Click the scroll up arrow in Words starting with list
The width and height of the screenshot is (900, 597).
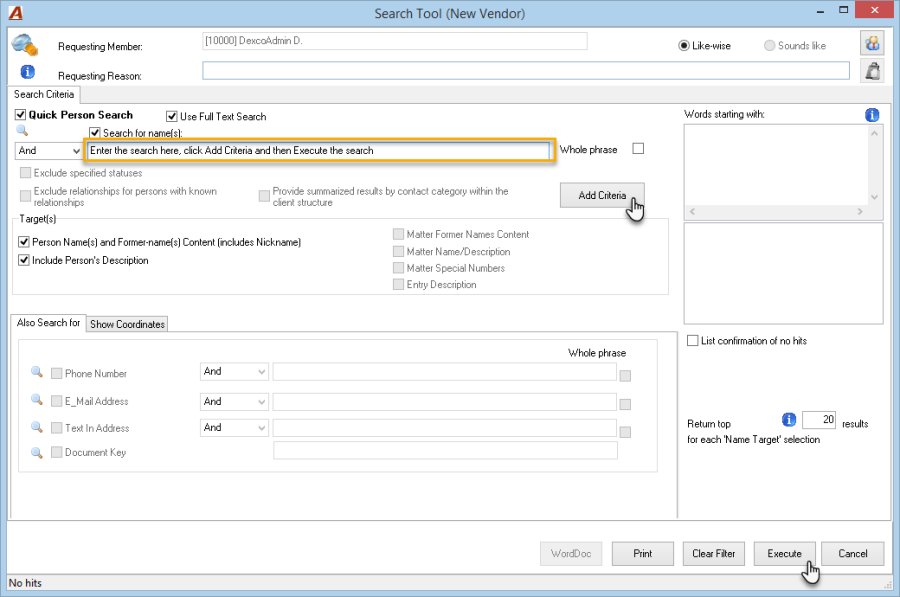coord(874,133)
